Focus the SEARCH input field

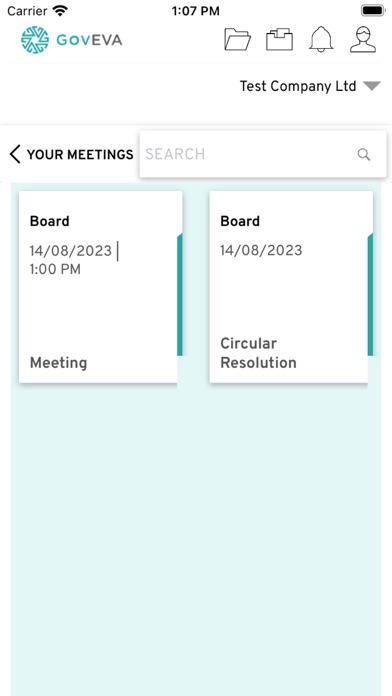click(263, 154)
